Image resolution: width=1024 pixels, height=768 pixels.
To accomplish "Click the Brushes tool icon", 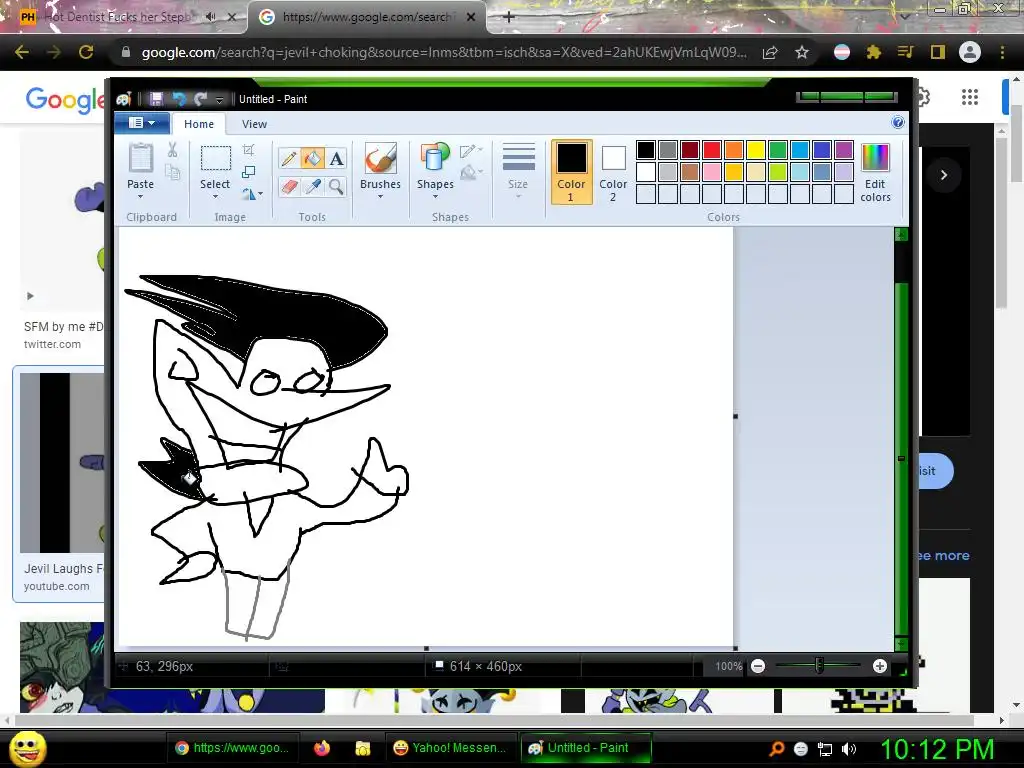I will 380,158.
